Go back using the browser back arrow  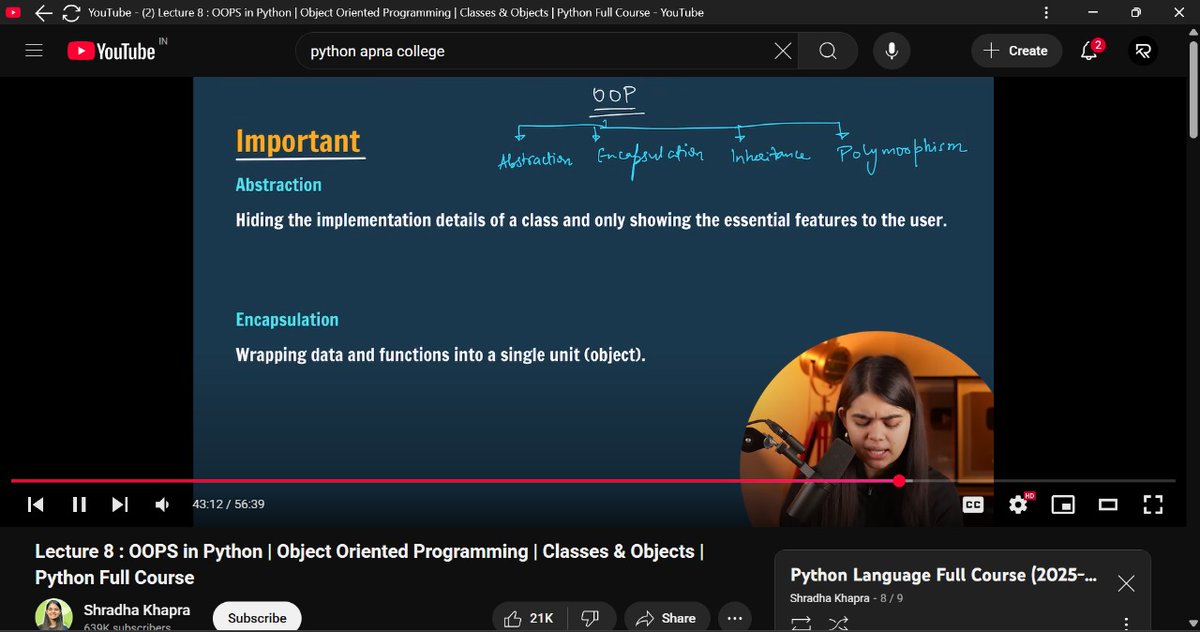pyautogui.click(x=43, y=13)
